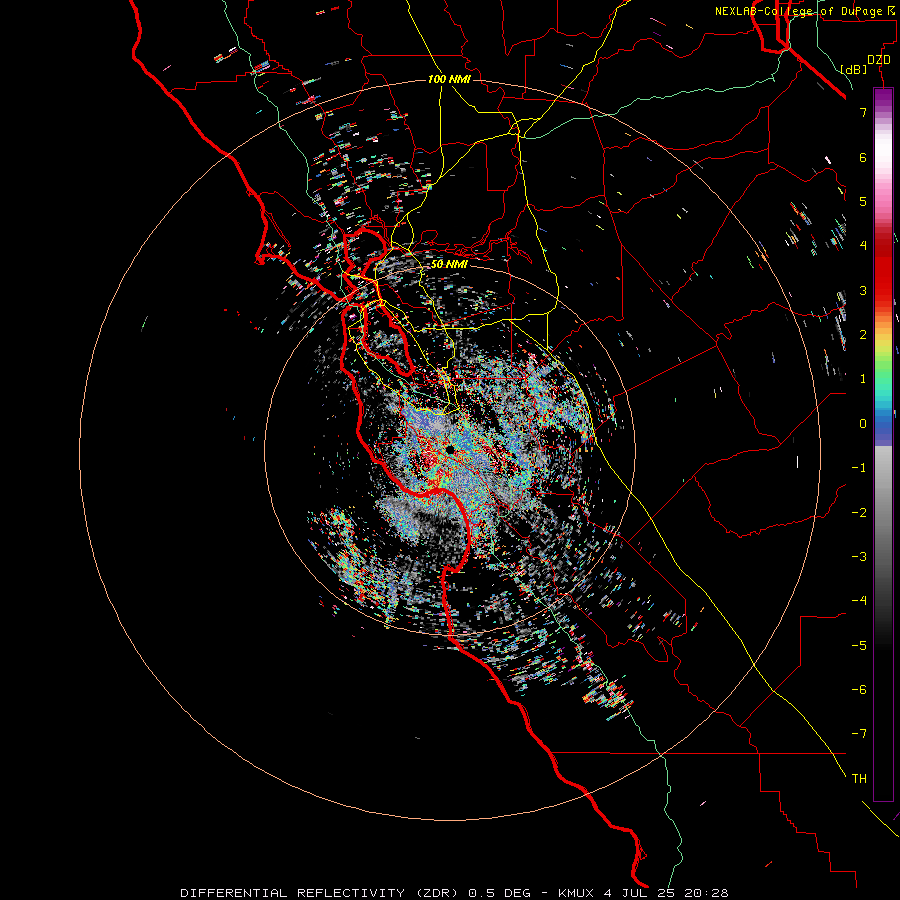
Task: Select the 6 dB scale label
Action: (863, 157)
